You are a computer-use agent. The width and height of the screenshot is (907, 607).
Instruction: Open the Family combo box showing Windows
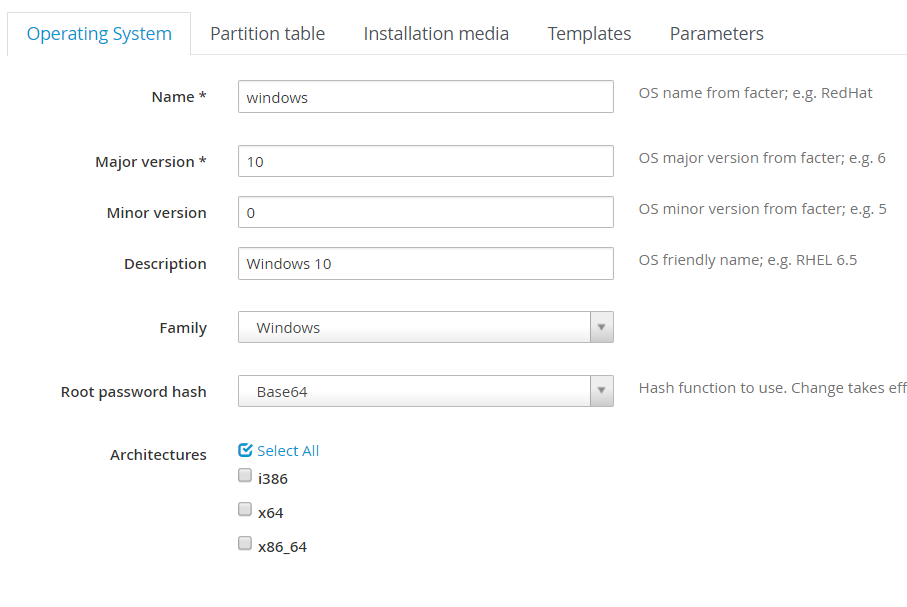coord(426,328)
